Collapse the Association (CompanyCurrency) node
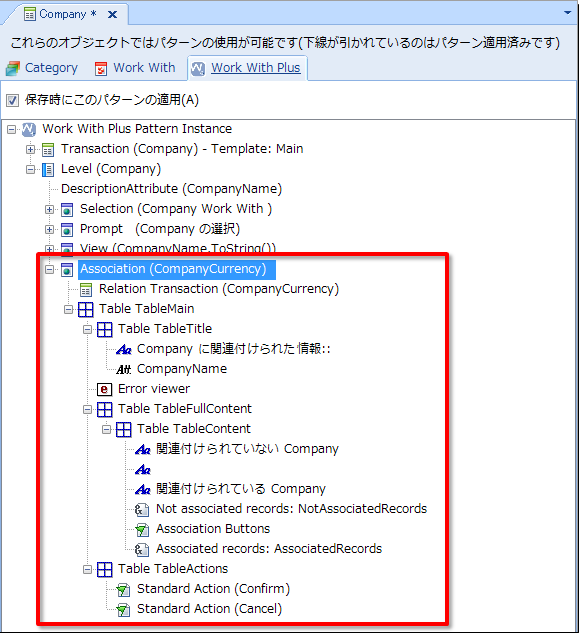This screenshot has width=579, height=634. [49, 269]
